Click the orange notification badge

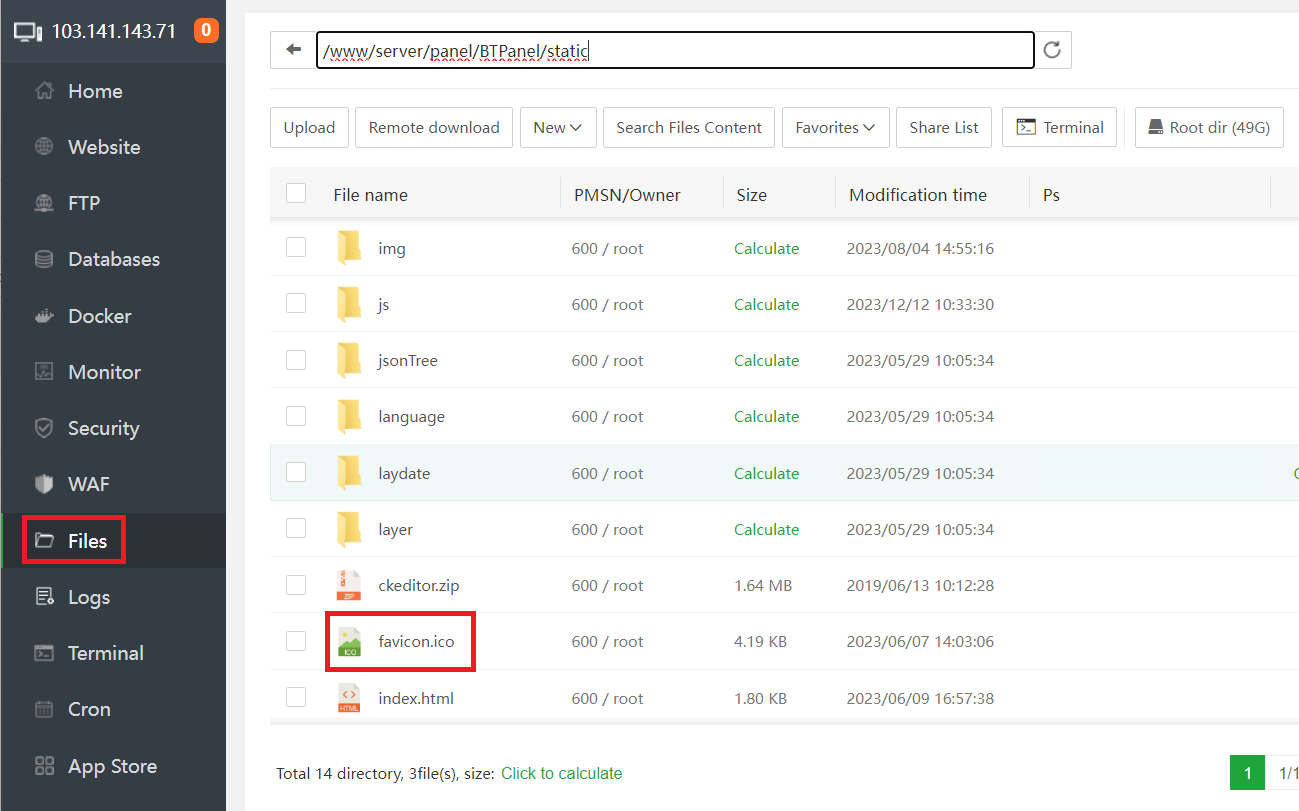pos(206,31)
